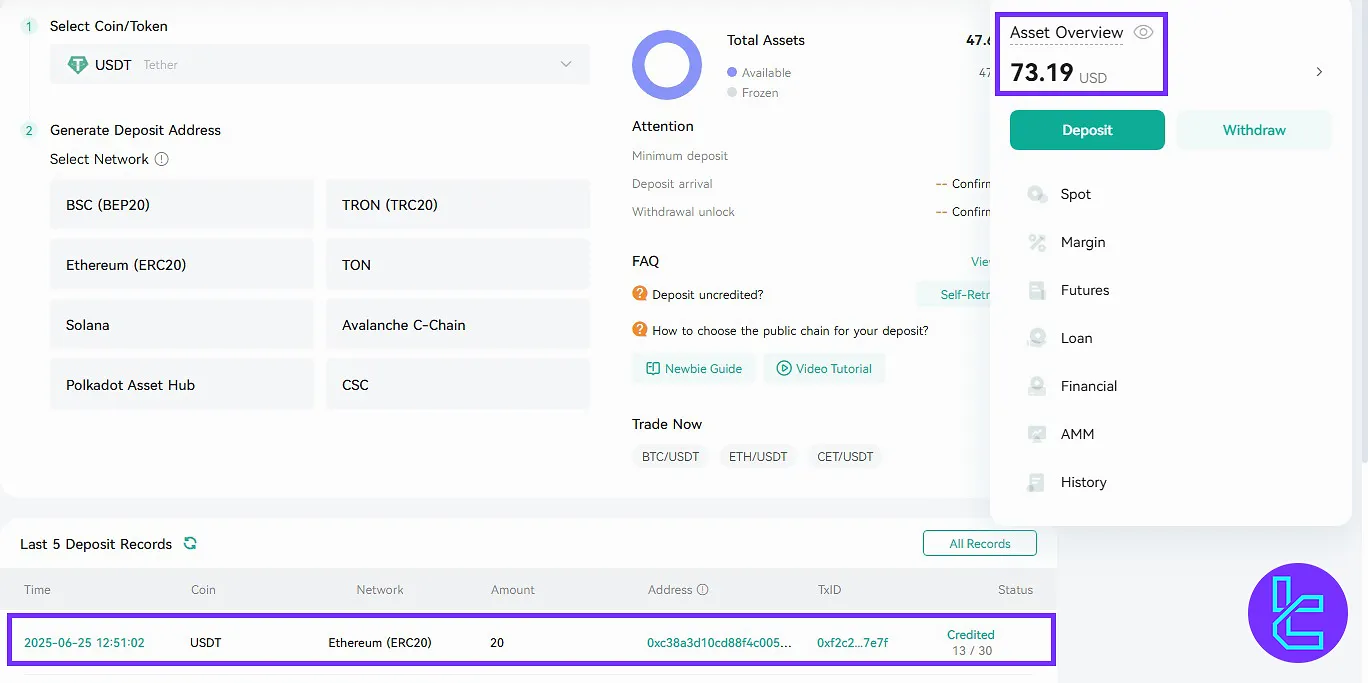Screen dimensions: 1368x683
Task: Toggle asset balance visibility eye icon
Action: coord(1144,32)
